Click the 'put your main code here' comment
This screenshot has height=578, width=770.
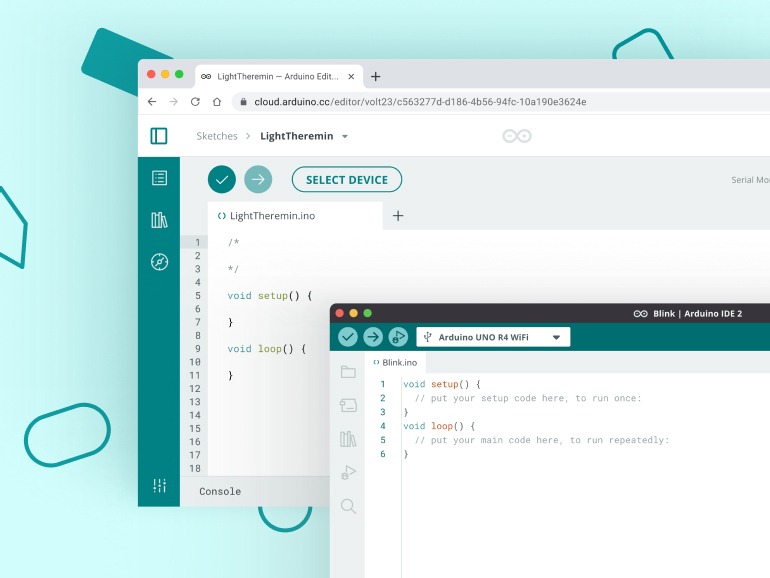tap(542, 440)
